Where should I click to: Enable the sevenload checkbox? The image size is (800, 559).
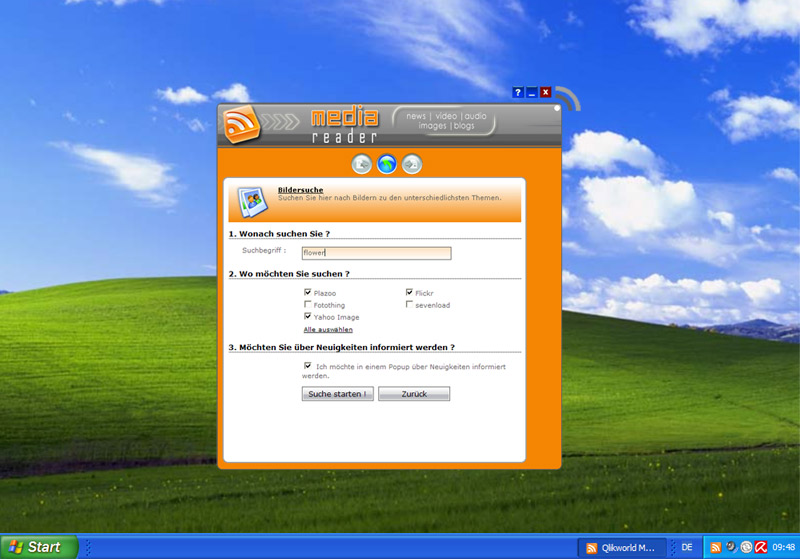click(x=409, y=304)
